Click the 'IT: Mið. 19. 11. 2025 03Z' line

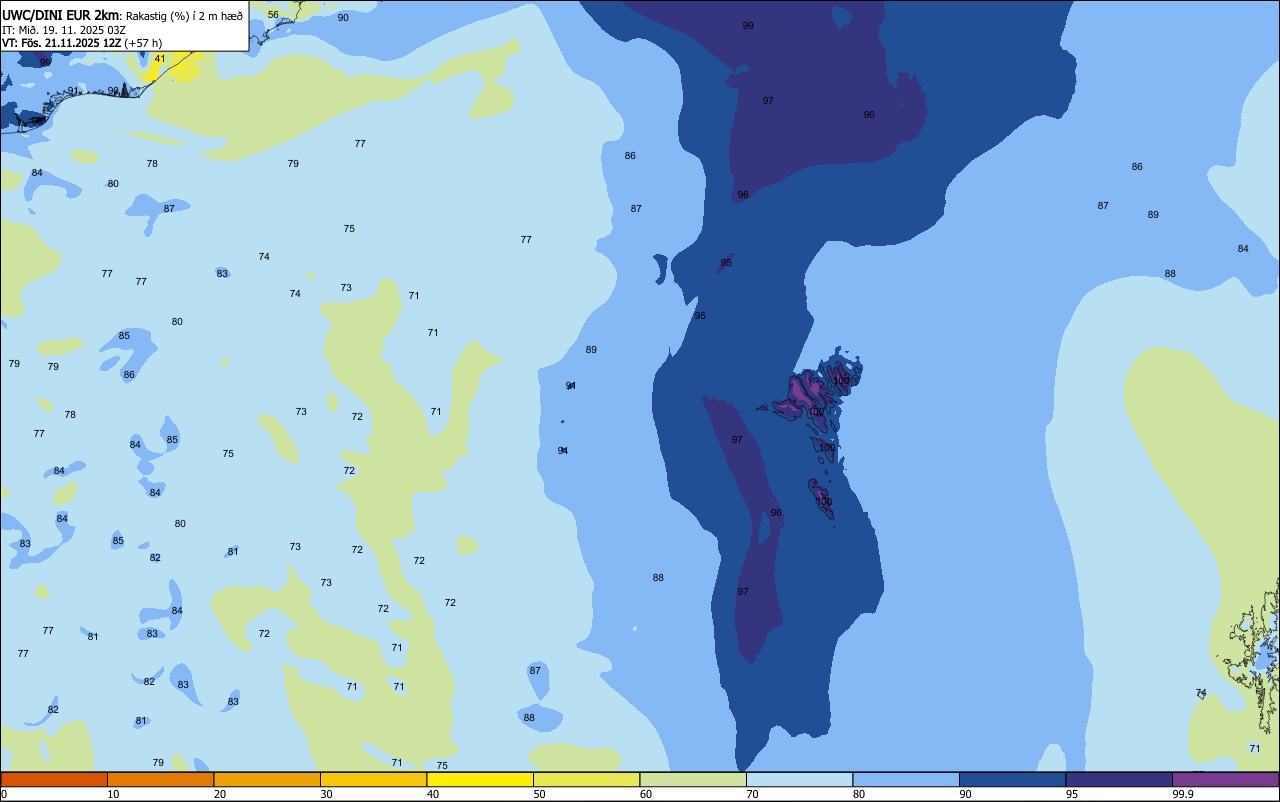click(64, 30)
